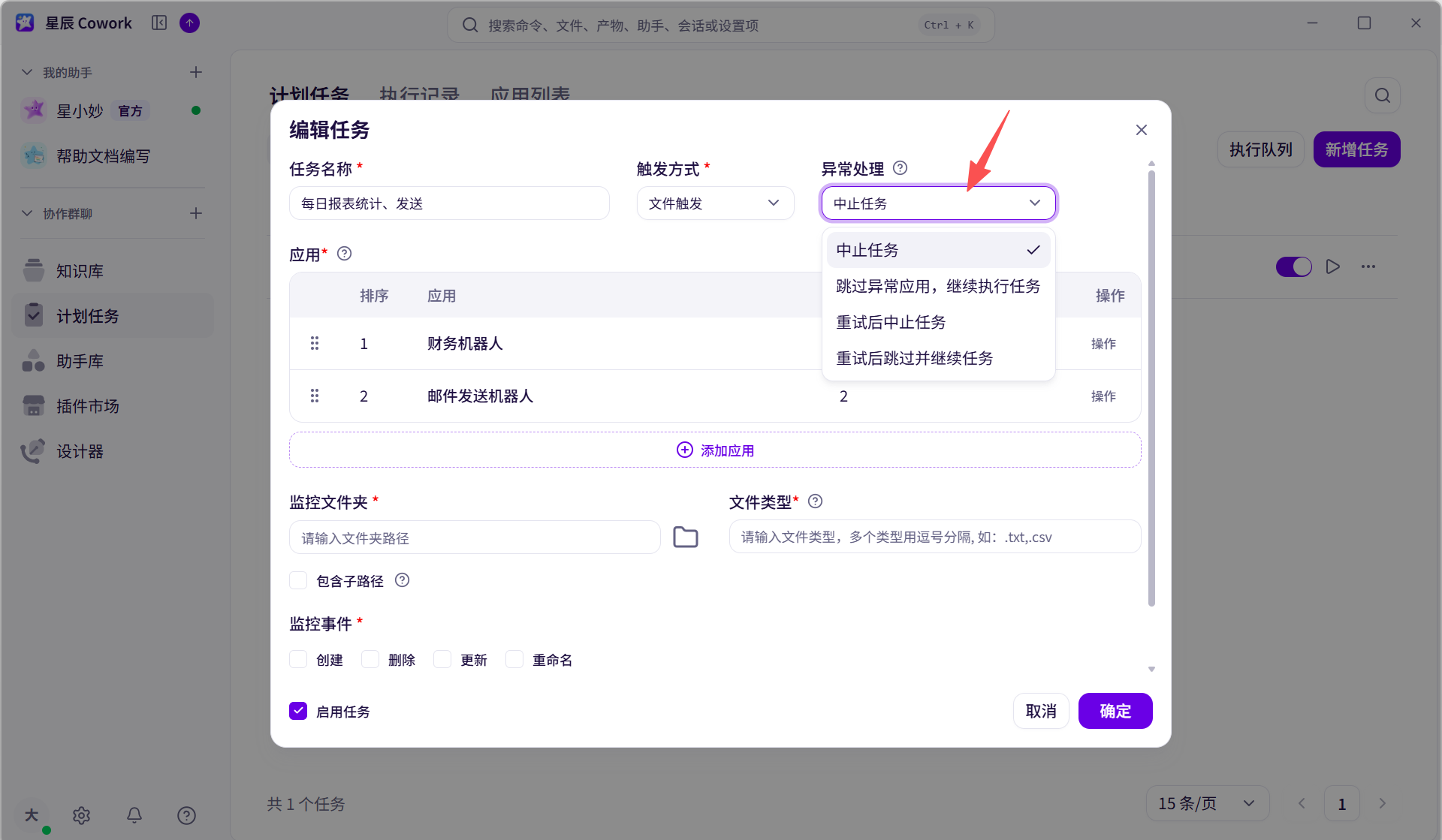Open the help question mark icon at bottom
Image resolution: width=1442 pixels, height=840 pixels.
(186, 815)
